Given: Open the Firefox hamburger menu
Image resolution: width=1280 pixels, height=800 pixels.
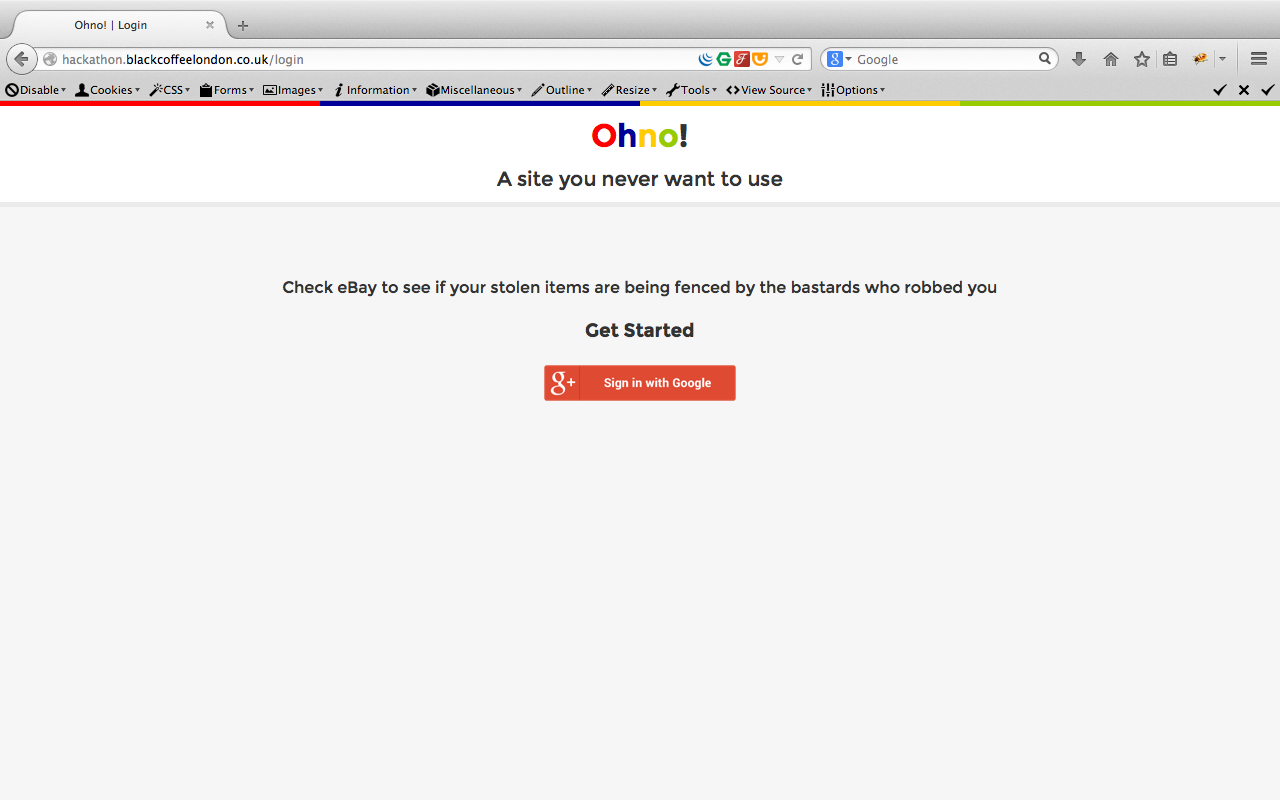Looking at the screenshot, I should coord(1259,59).
